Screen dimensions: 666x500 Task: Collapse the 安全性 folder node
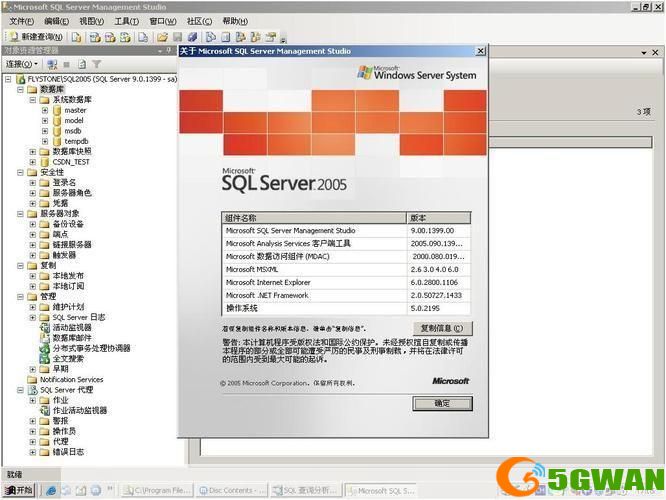20,172
